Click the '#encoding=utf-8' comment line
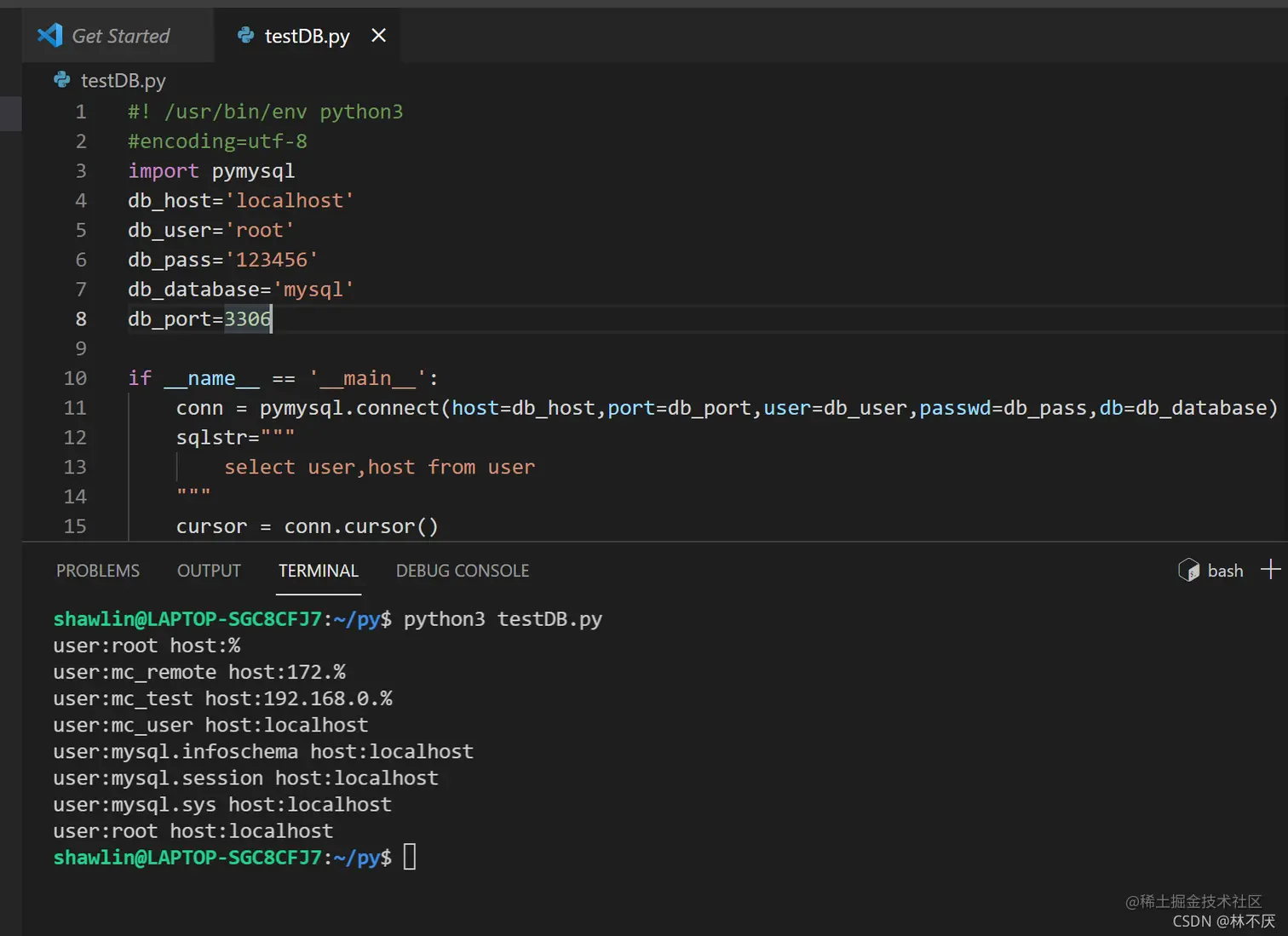The image size is (1288, 936). click(x=217, y=141)
